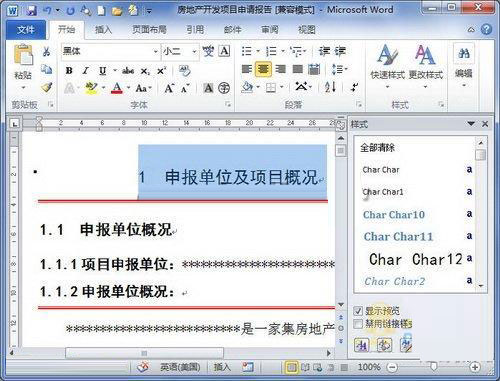The height and width of the screenshot is (381, 500).
Task: Toggle Show/Hide paragraph marks
Action: [354, 87]
